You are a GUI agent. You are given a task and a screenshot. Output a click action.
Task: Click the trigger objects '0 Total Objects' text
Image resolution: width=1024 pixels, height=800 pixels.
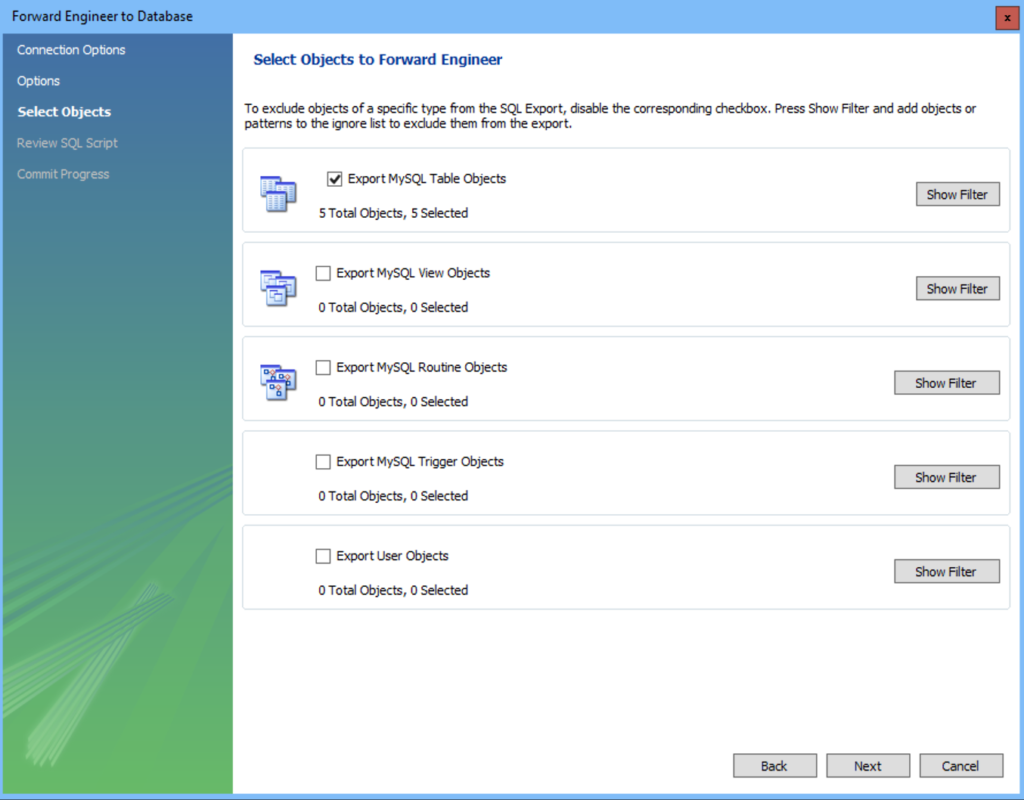pyautogui.click(x=393, y=496)
